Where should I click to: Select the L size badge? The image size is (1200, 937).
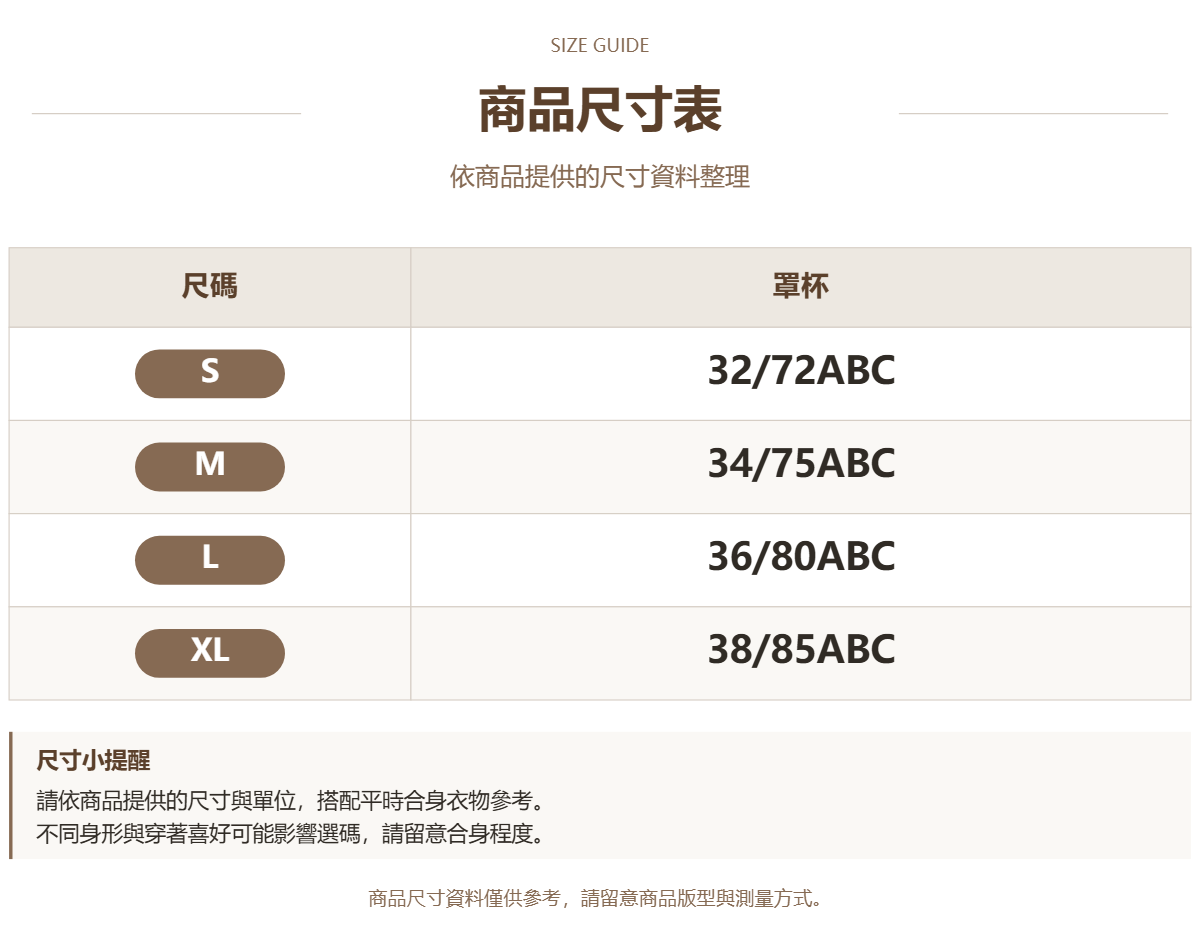click(x=210, y=559)
